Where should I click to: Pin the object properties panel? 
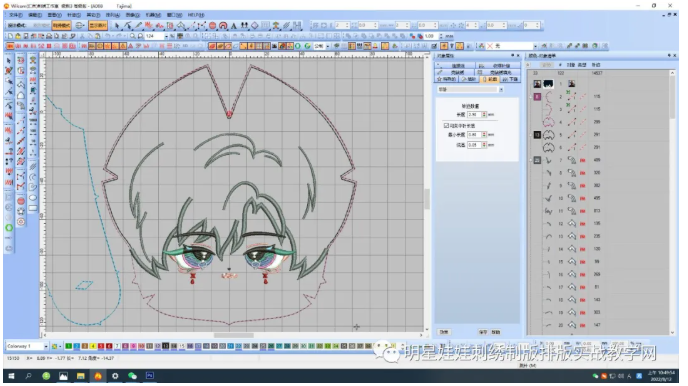[512, 56]
